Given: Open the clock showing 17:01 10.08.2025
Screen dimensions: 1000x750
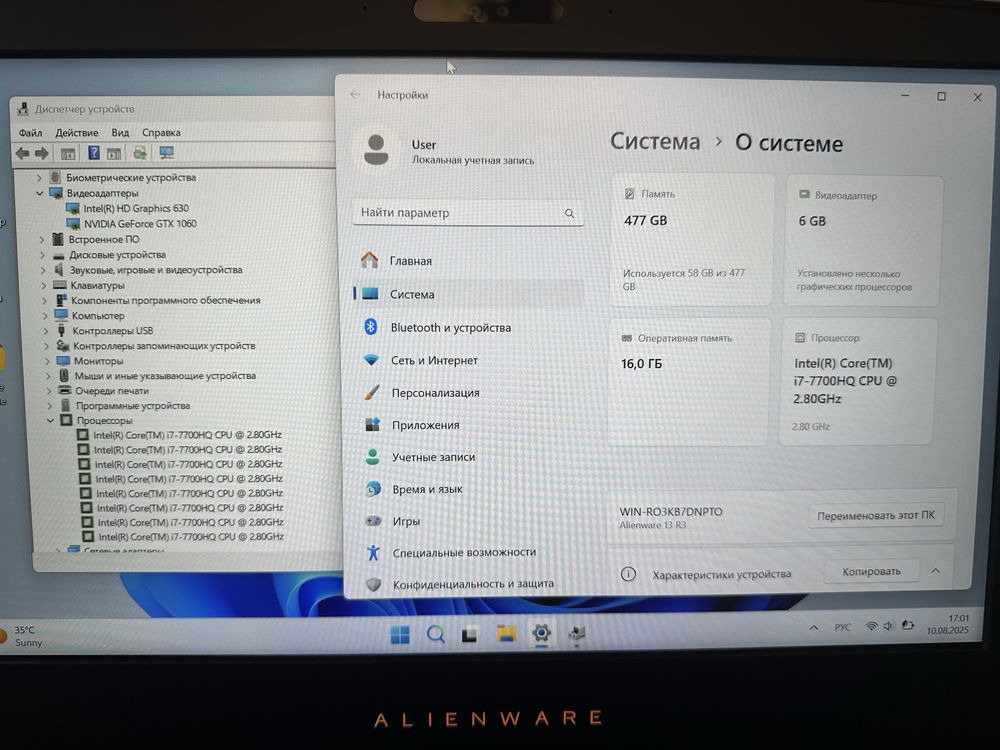Looking at the screenshot, I should pyautogui.click(x=948, y=624).
